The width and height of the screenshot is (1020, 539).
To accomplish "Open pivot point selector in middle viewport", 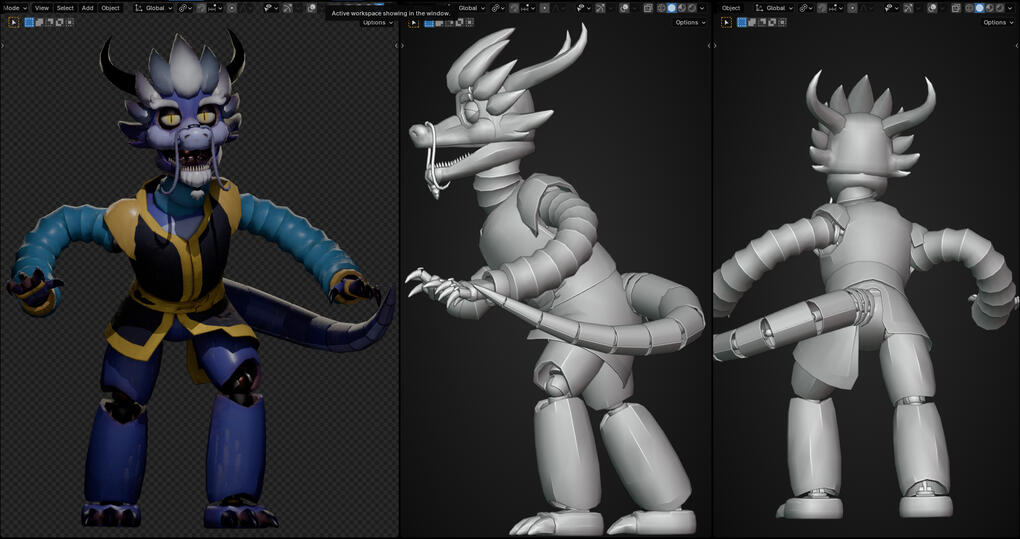I will pyautogui.click(x=498, y=8).
